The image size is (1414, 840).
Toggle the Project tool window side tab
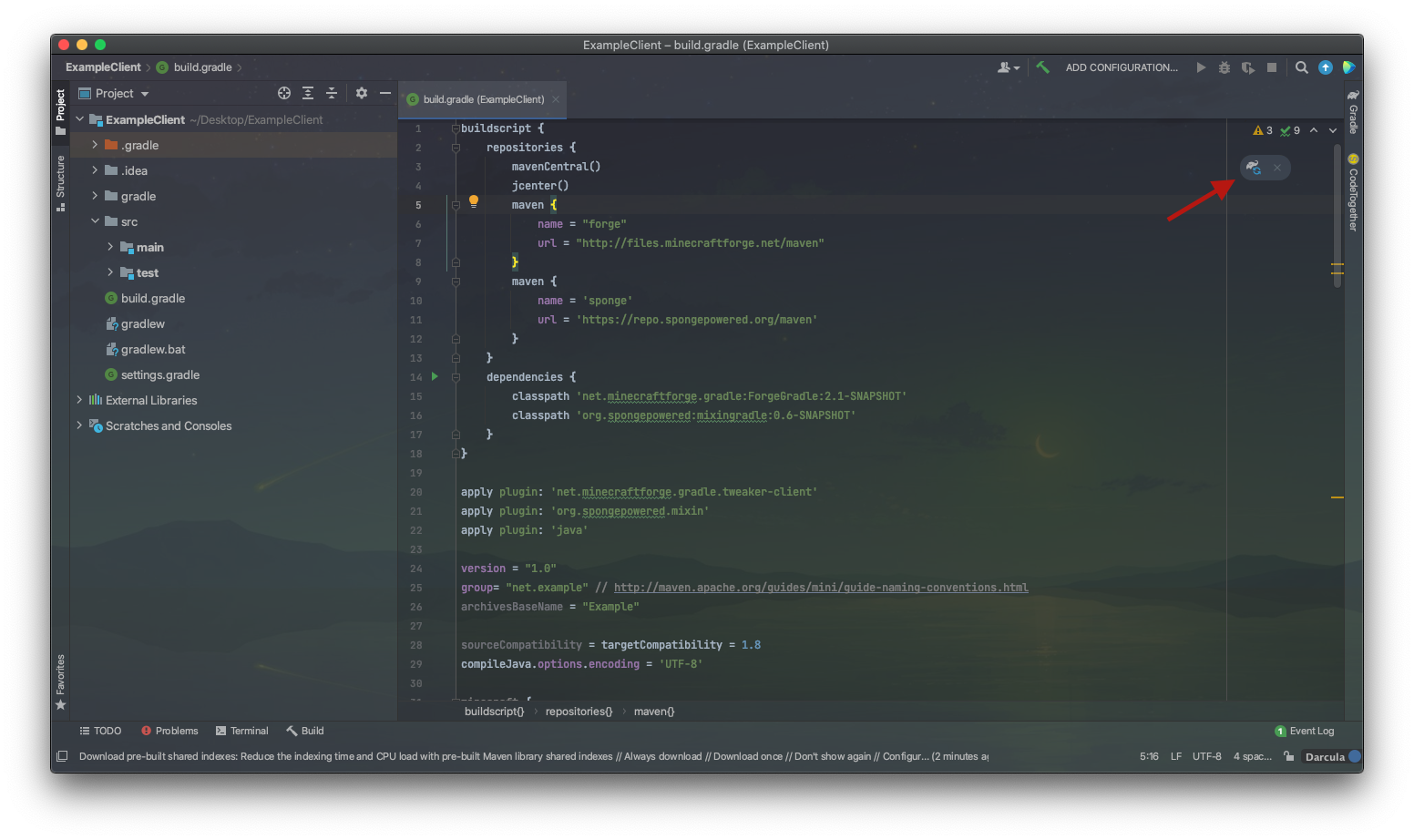click(60, 111)
